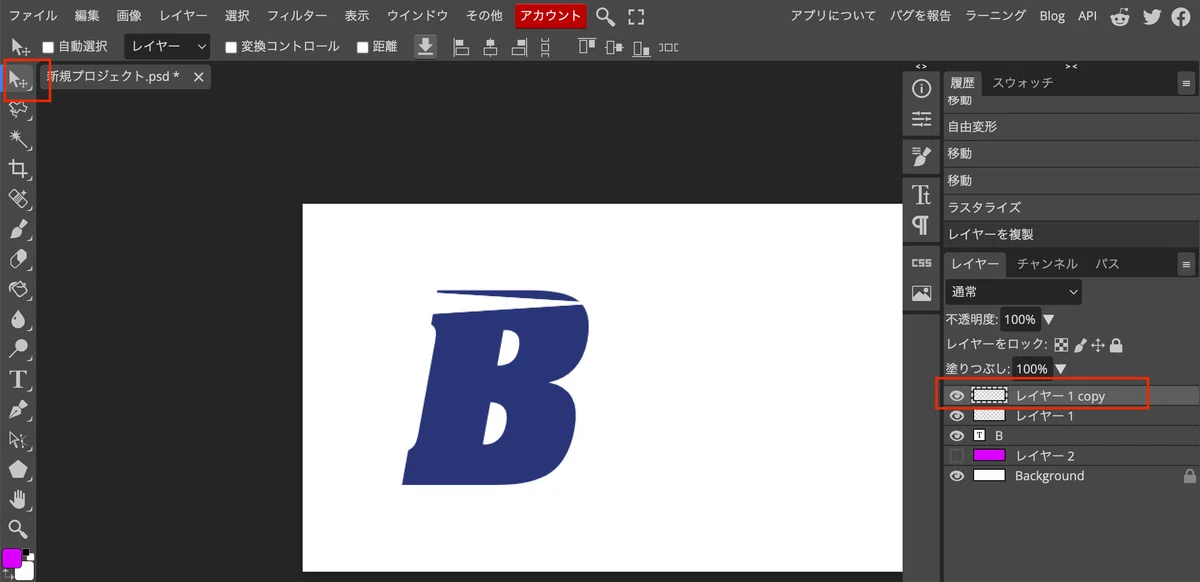Align horizontal centers icon
Image resolution: width=1200 pixels, height=582 pixels.
490,47
